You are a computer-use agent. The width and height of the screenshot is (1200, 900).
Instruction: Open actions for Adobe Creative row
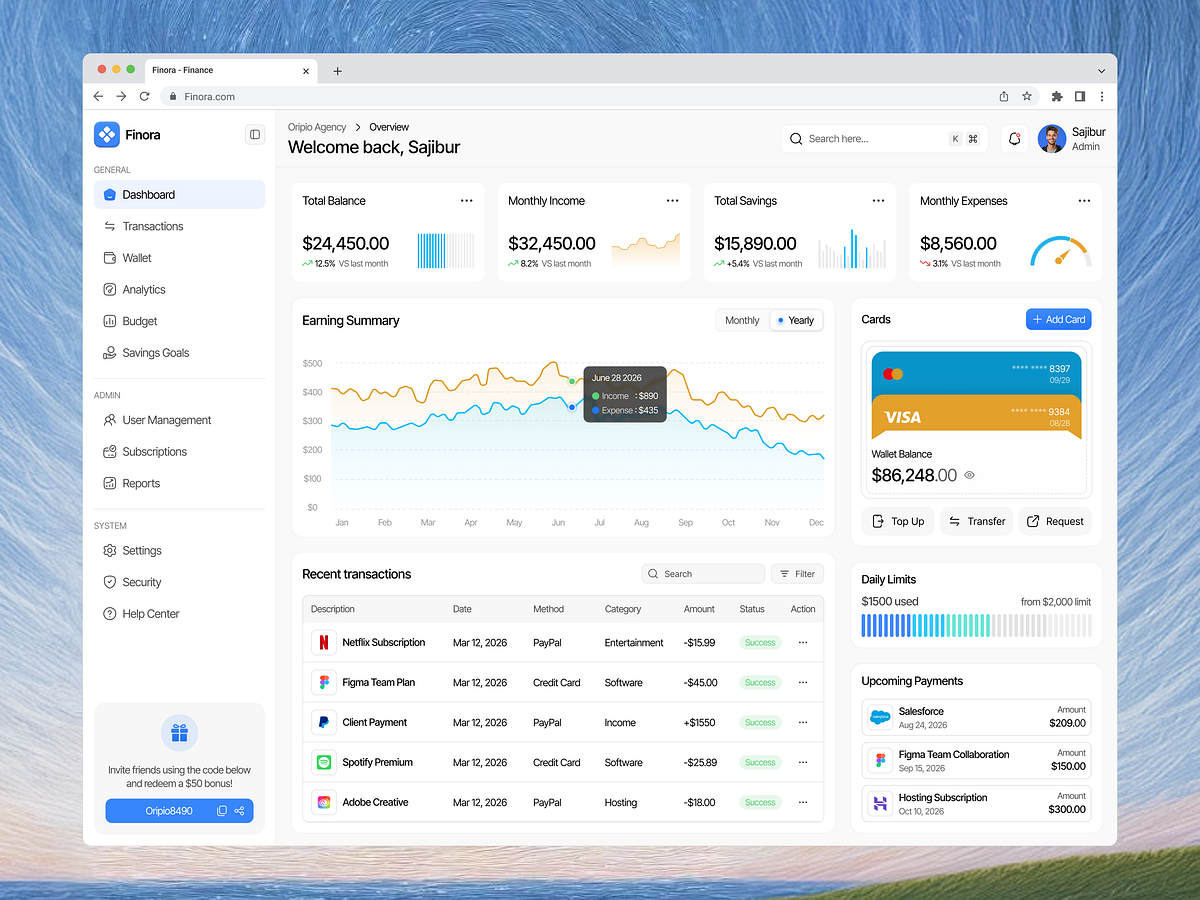click(x=803, y=802)
